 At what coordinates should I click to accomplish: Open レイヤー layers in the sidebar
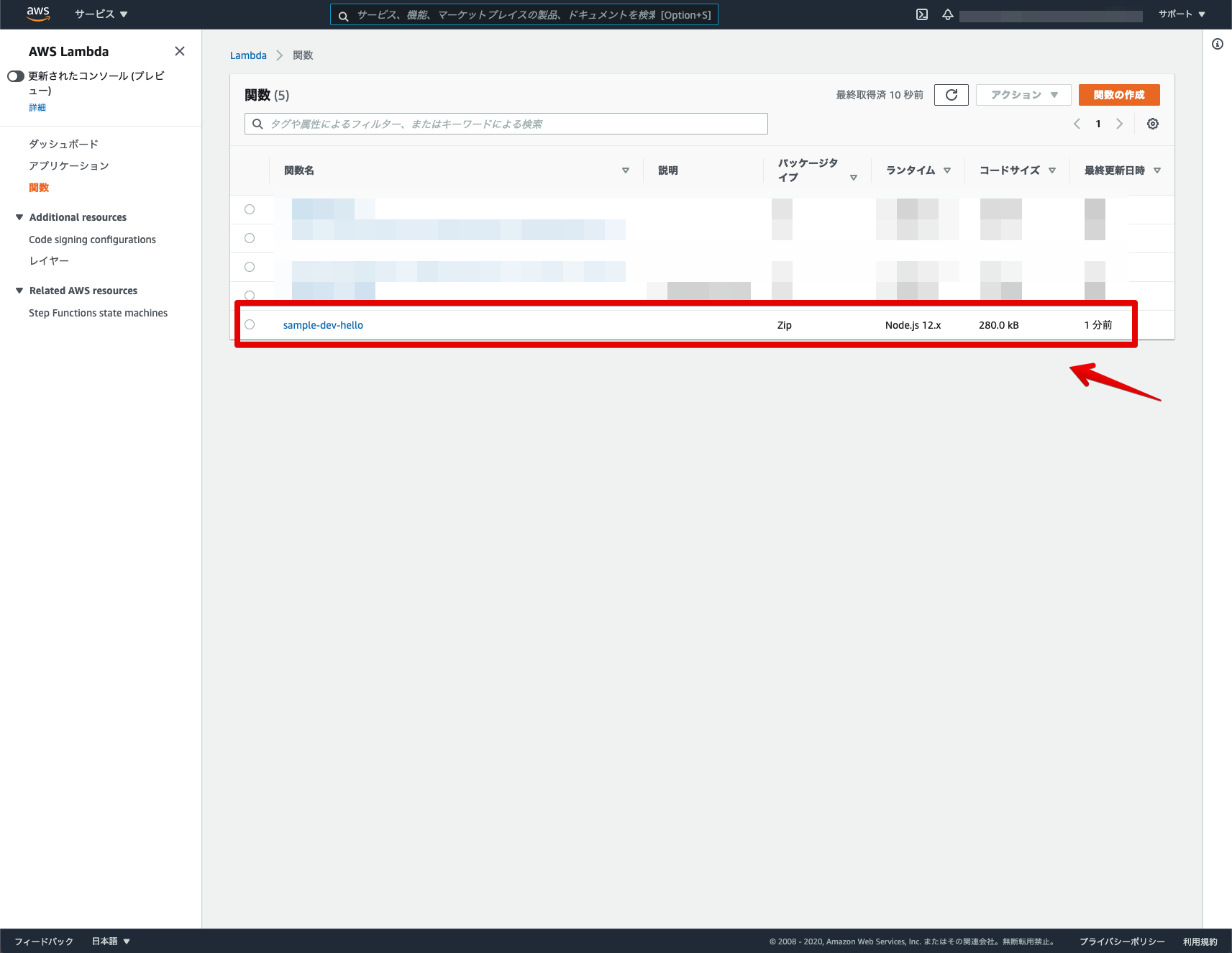click(49, 260)
